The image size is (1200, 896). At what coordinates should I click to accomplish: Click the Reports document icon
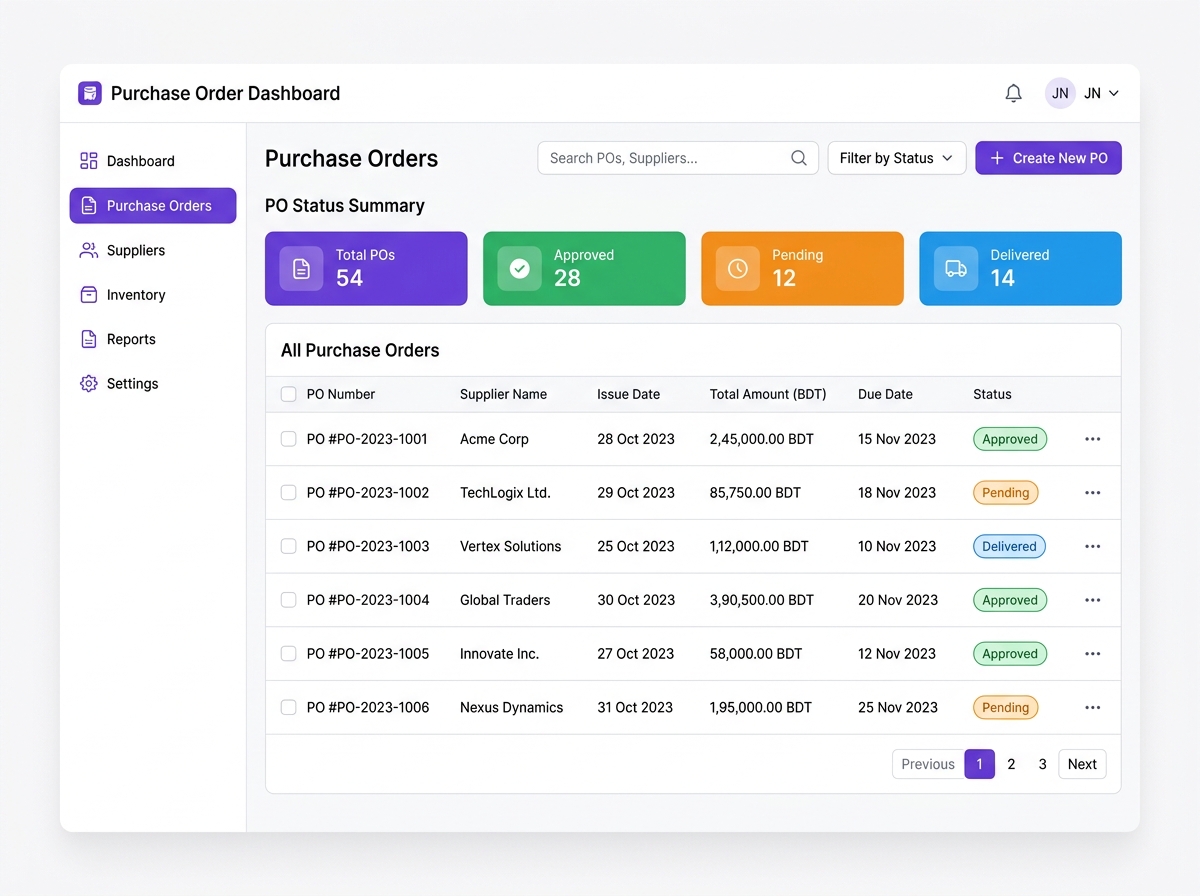[89, 339]
